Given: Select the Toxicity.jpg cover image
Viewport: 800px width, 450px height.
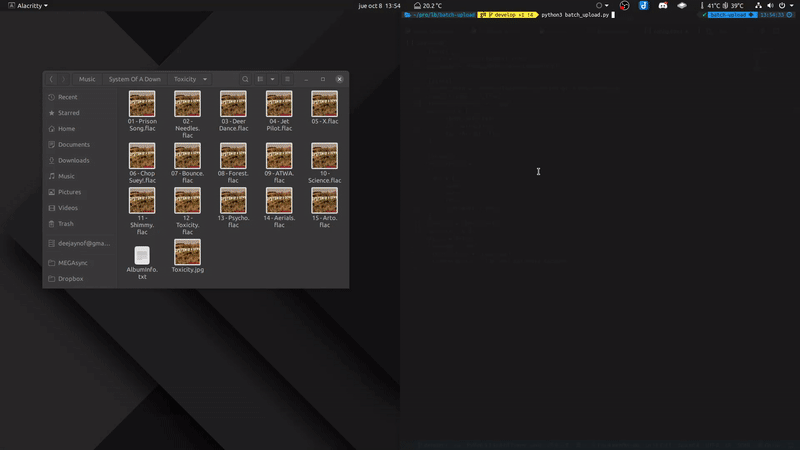Looking at the screenshot, I should coord(187,256).
